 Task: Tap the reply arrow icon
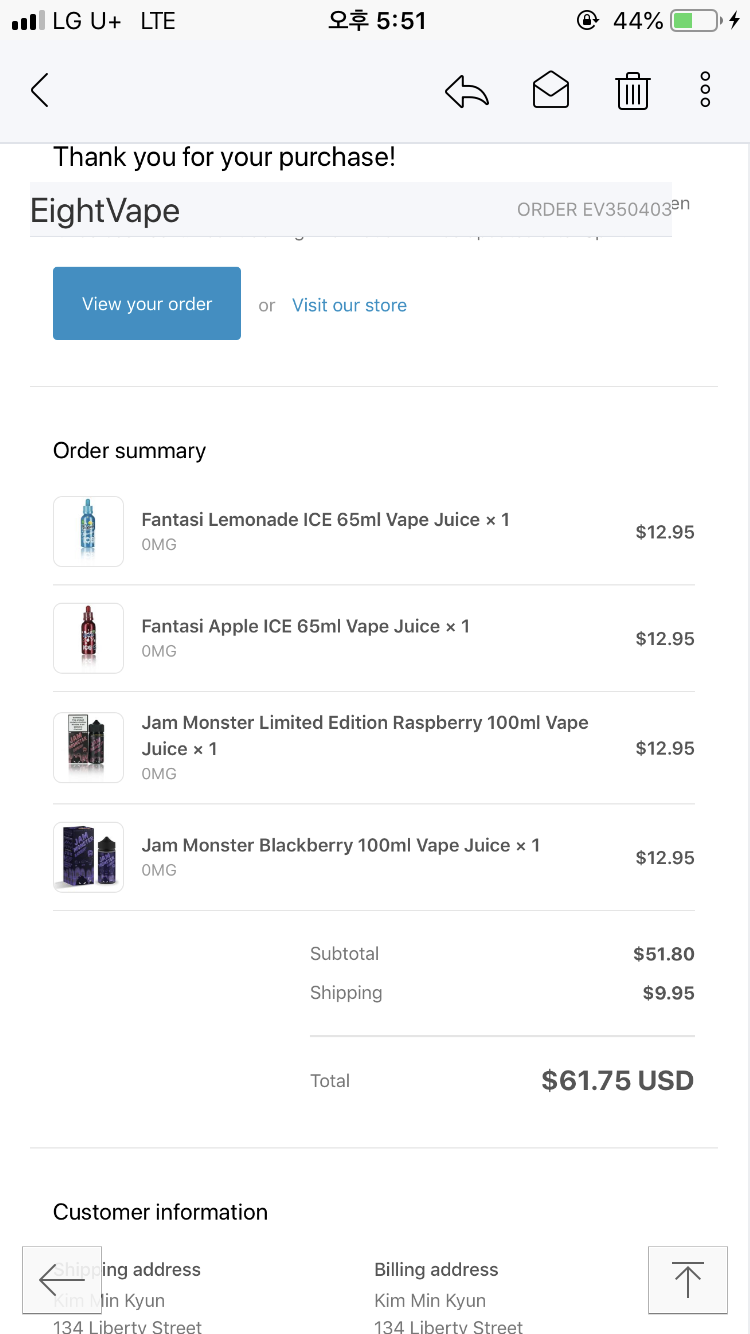[x=467, y=92]
